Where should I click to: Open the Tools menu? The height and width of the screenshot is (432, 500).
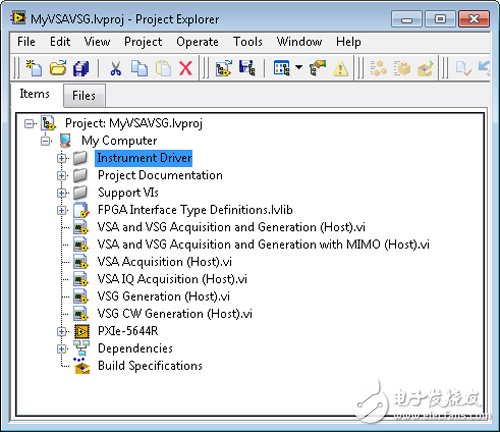pos(248,42)
